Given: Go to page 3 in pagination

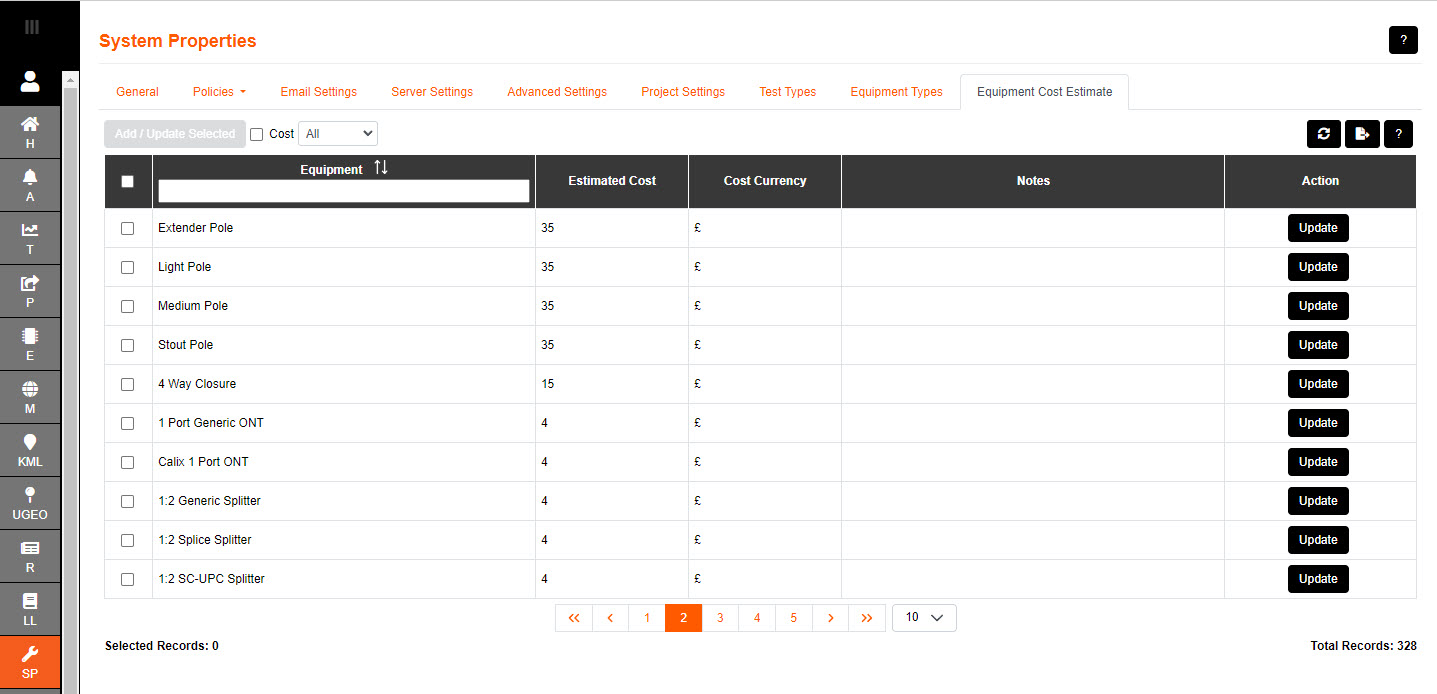Looking at the screenshot, I should [720, 618].
